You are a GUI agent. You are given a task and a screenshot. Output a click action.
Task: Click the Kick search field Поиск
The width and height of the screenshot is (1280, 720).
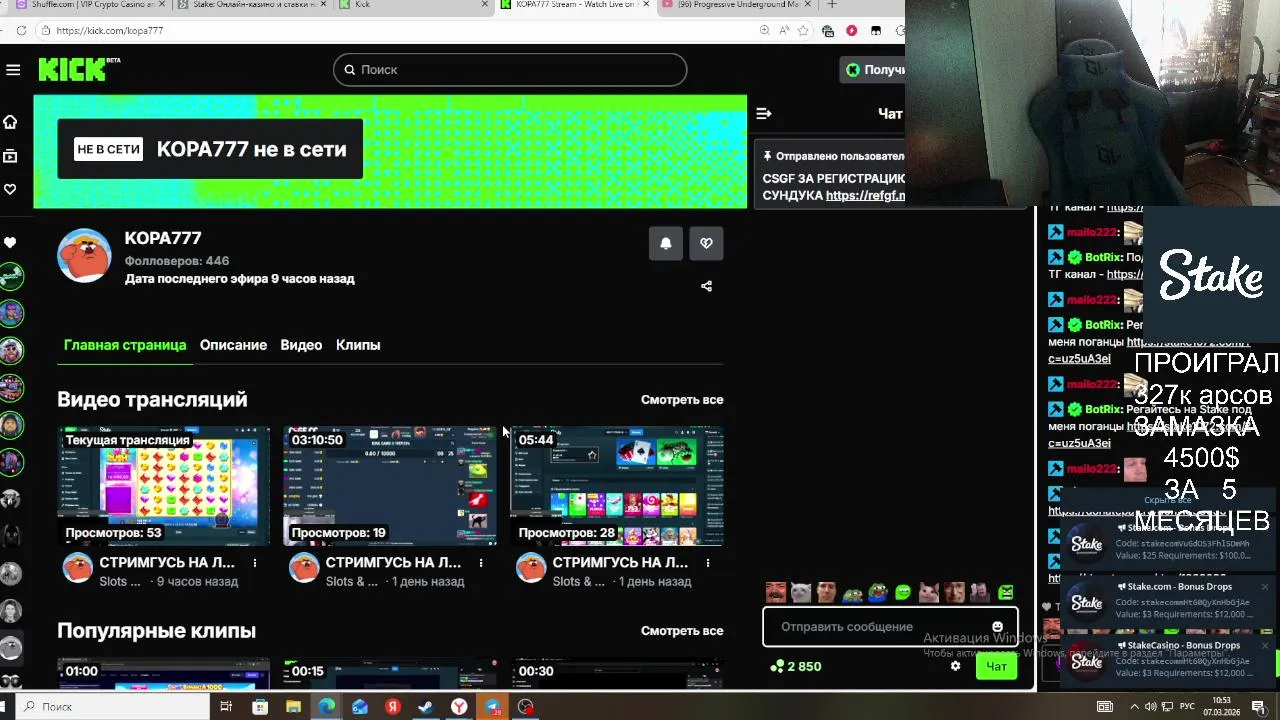pyautogui.click(x=510, y=69)
